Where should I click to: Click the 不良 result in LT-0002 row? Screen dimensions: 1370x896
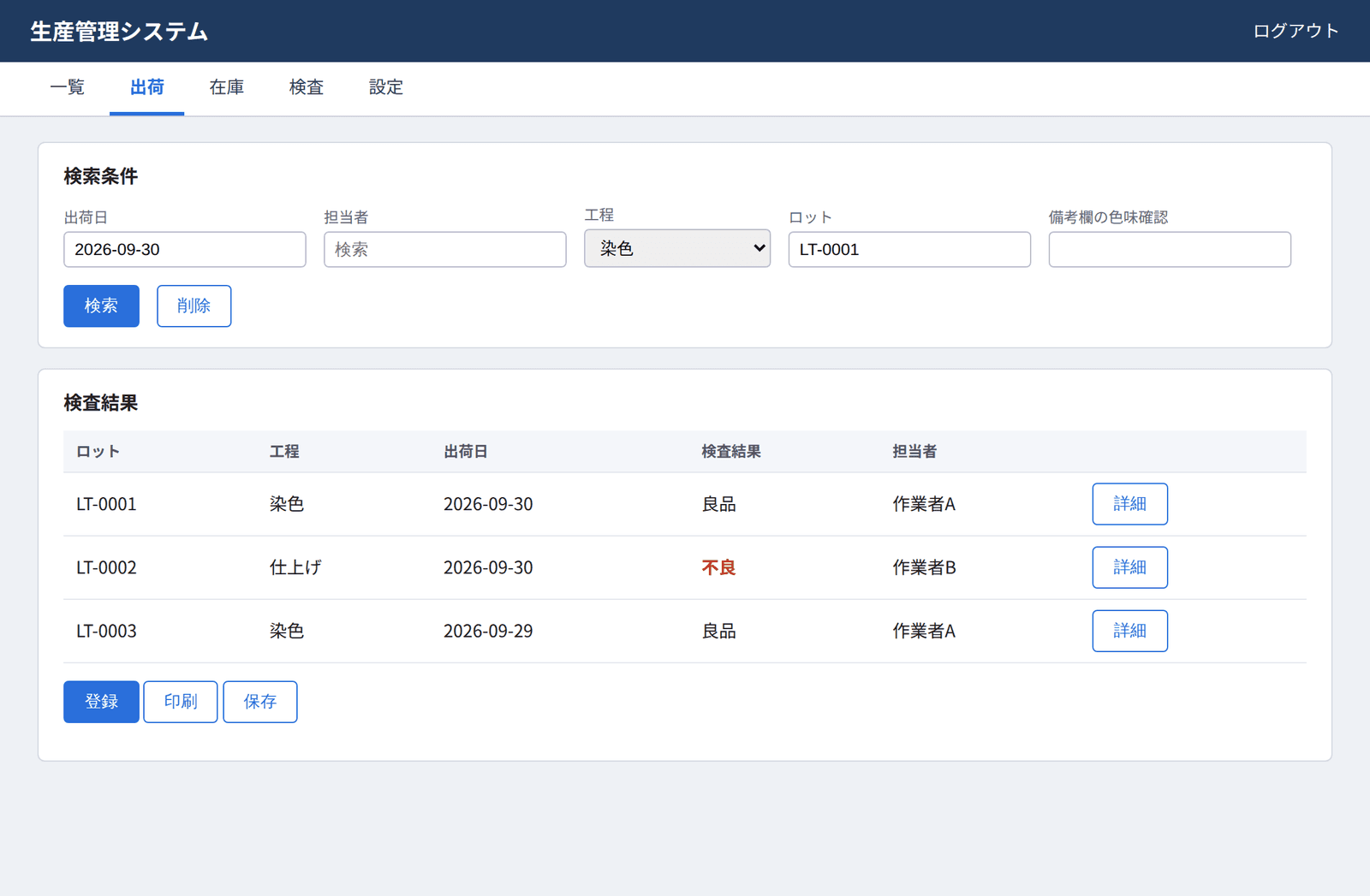tap(718, 567)
